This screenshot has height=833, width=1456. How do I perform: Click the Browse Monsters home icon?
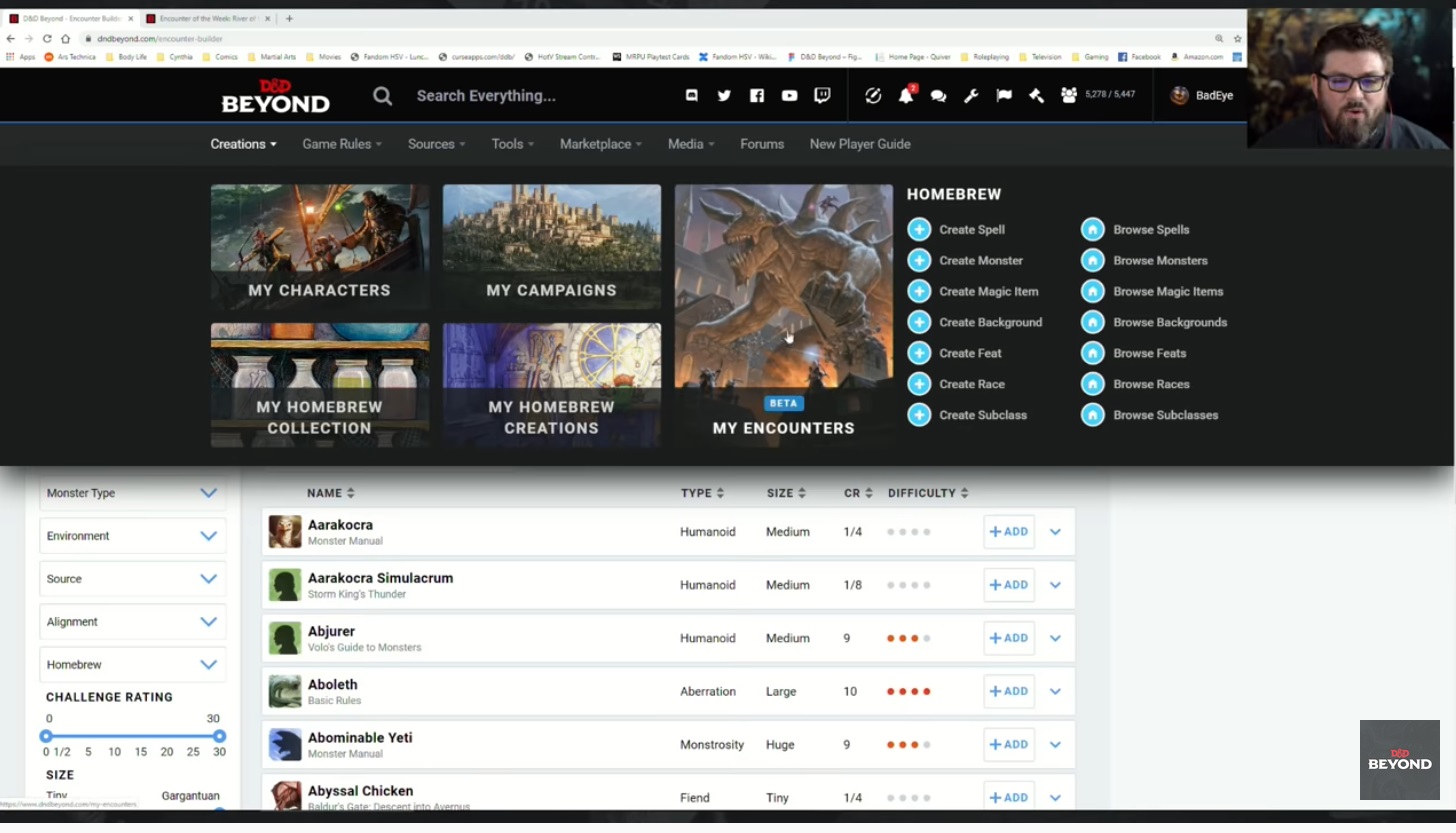click(x=1093, y=260)
